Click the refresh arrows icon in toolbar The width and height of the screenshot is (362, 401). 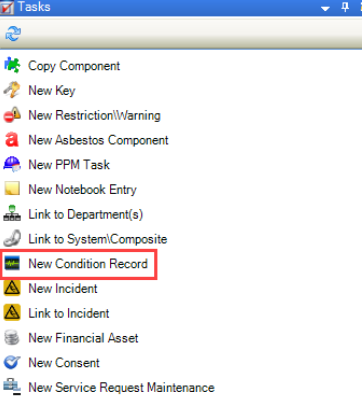point(13,34)
